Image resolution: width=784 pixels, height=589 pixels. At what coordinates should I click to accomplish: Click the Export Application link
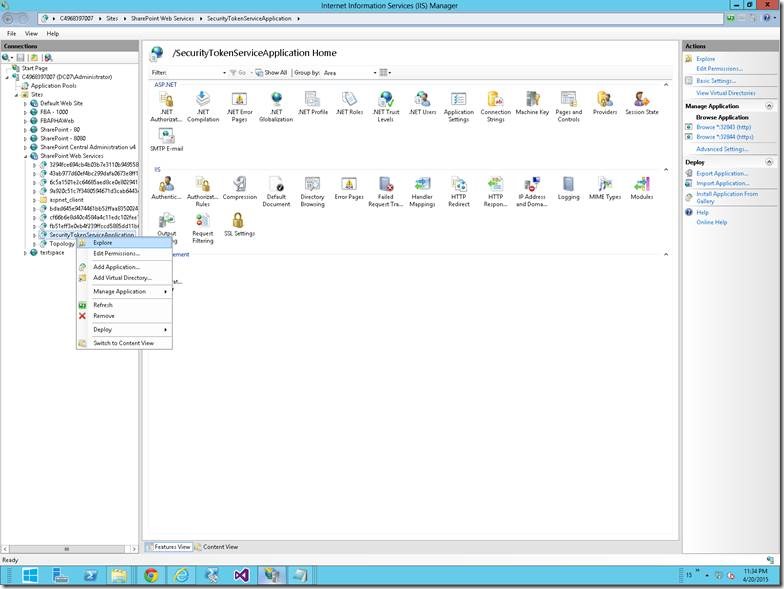click(x=722, y=174)
